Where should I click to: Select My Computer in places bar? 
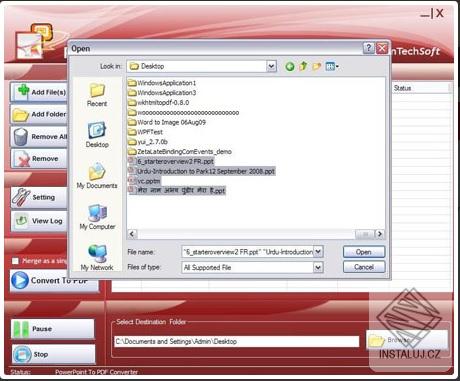click(97, 217)
